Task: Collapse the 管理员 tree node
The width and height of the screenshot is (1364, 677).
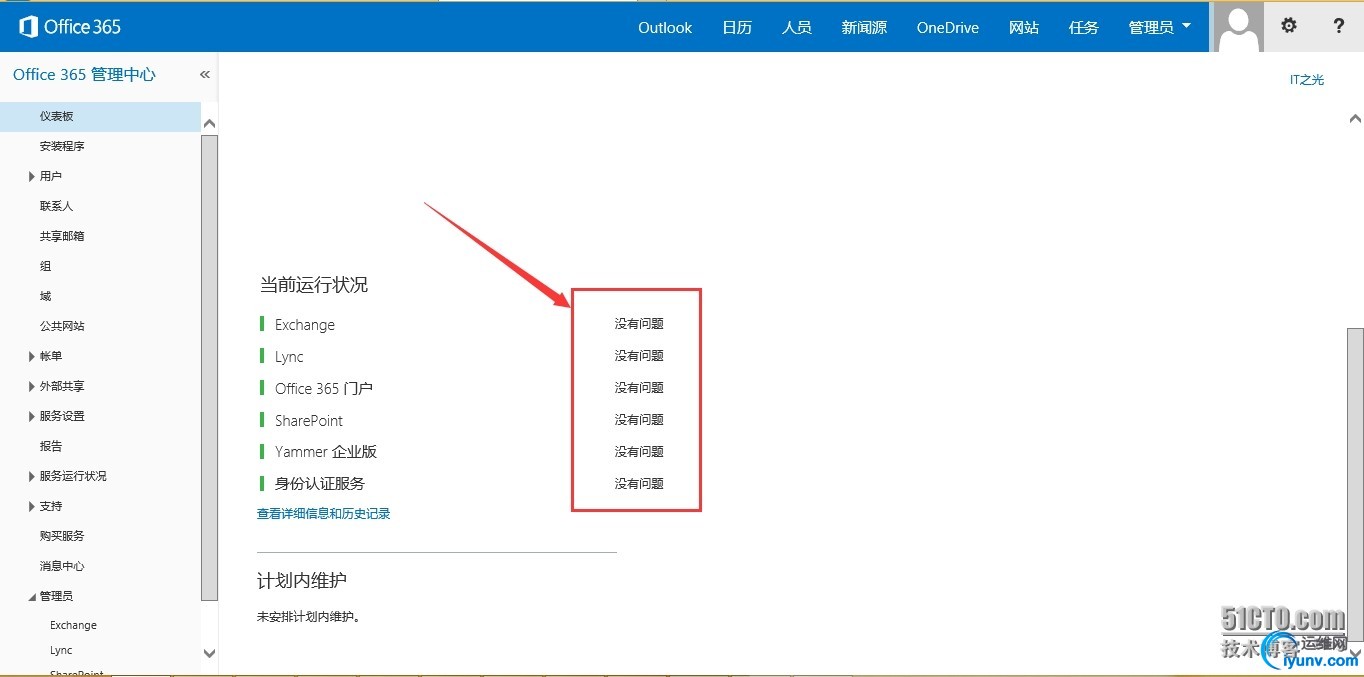Action: point(32,596)
